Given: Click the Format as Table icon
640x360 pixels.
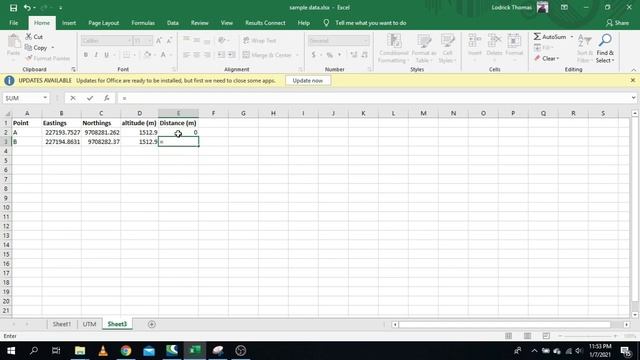Looking at the screenshot, I should 424,41.
